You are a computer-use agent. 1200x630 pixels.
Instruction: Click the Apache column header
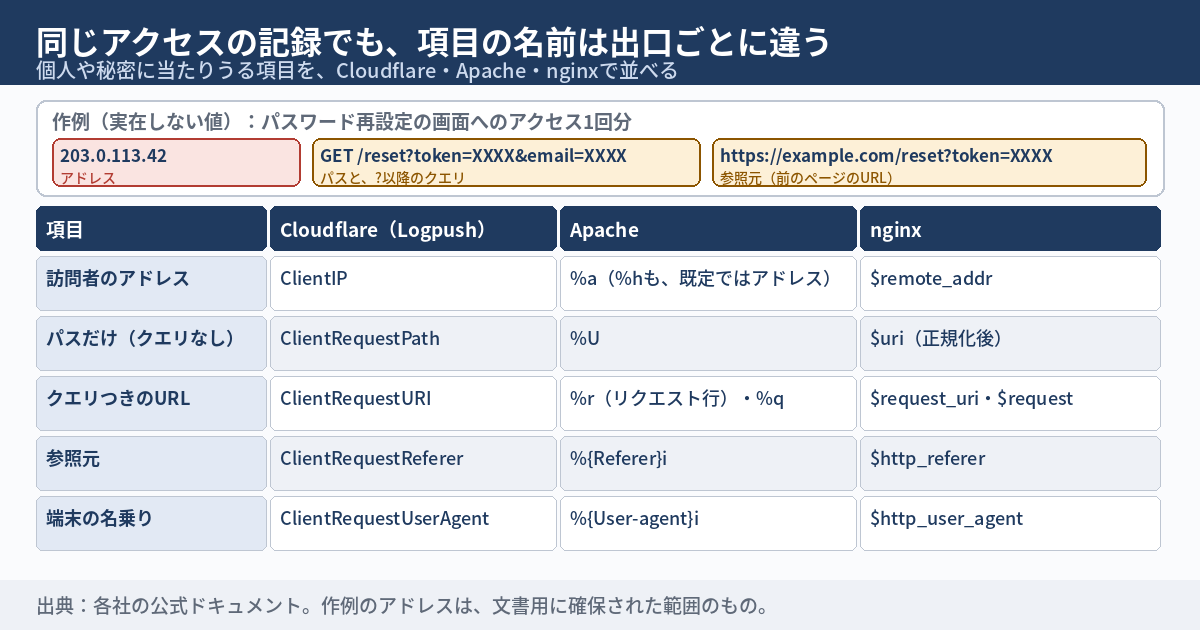pyautogui.click(x=708, y=229)
